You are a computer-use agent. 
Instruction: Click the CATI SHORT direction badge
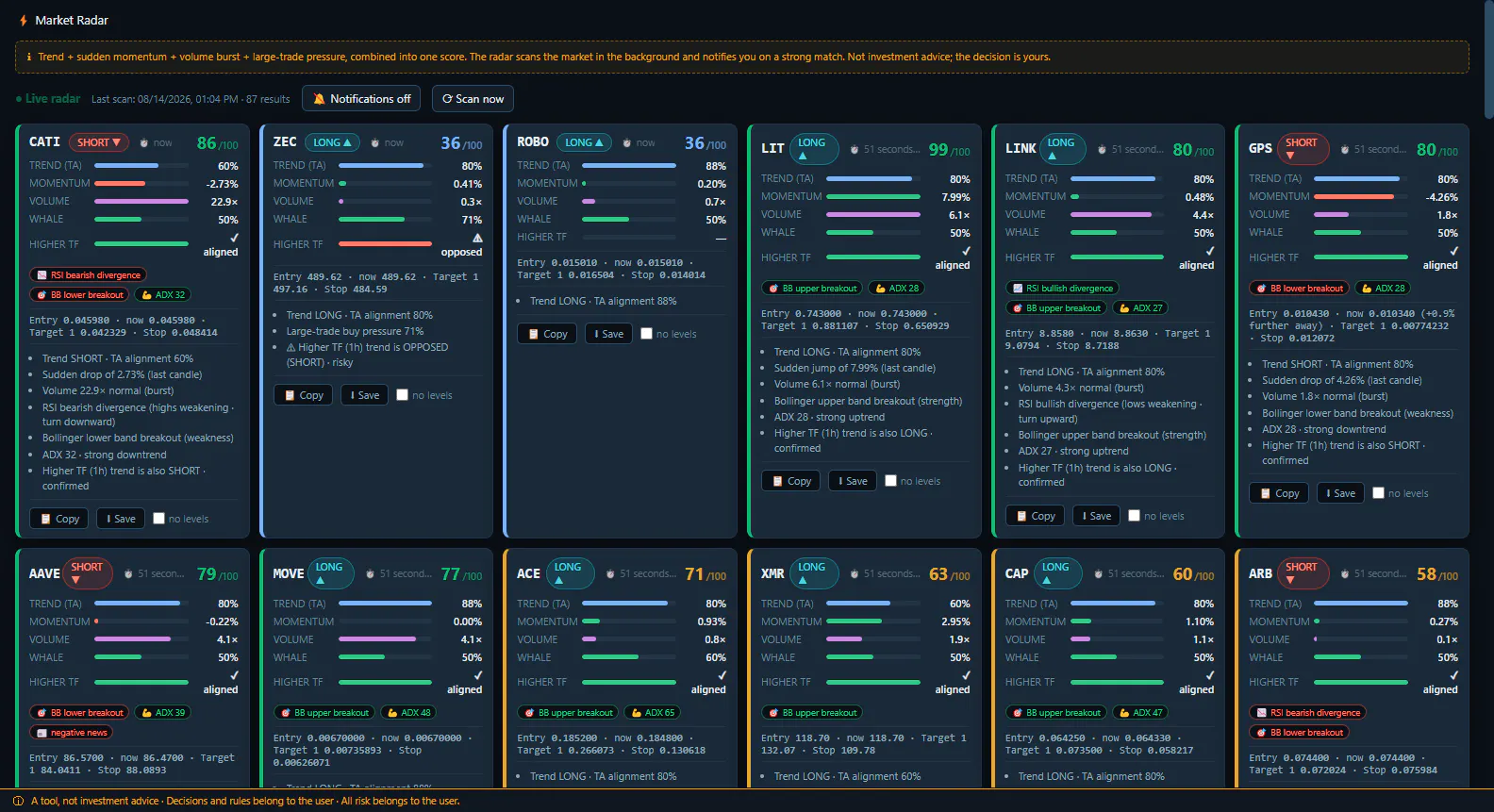click(x=99, y=142)
